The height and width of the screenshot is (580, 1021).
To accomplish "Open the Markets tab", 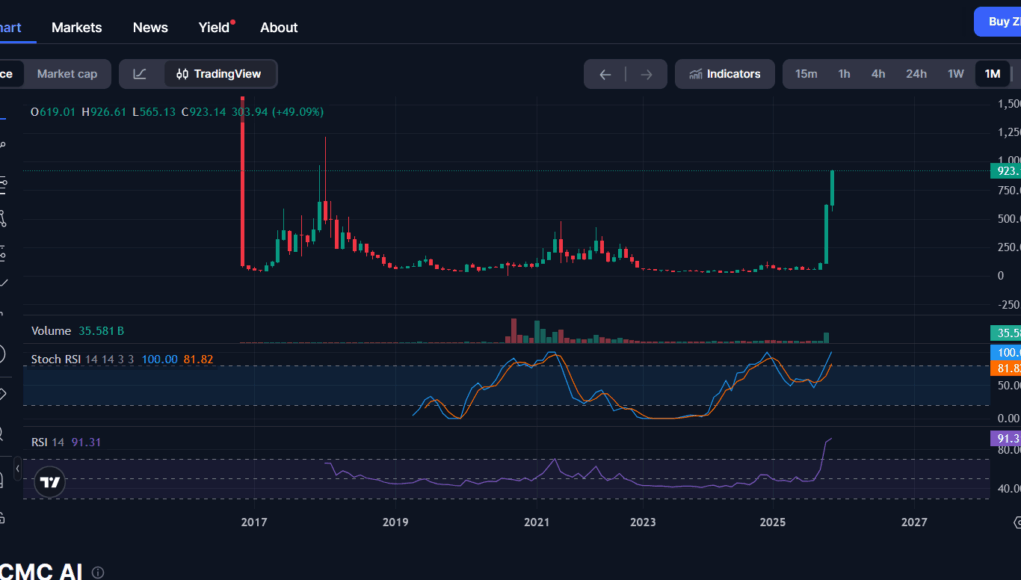I will 77,27.
